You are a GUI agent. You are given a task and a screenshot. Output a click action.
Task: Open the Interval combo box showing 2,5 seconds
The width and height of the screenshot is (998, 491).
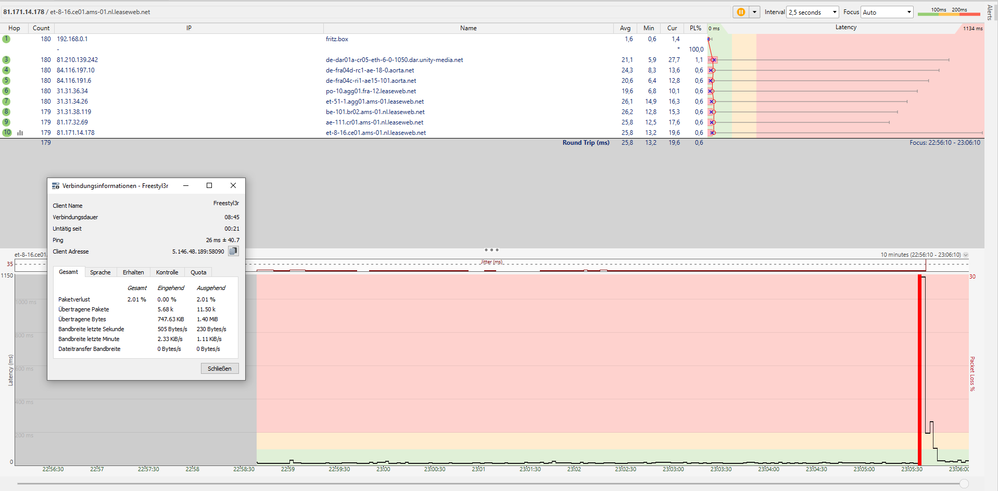[x=813, y=12]
